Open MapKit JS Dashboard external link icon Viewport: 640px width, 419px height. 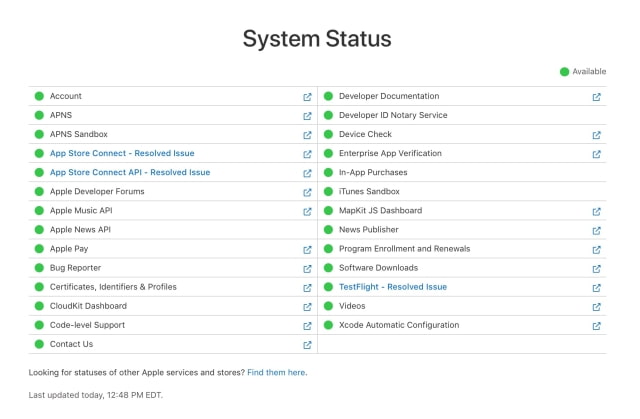click(x=596, y=211)
